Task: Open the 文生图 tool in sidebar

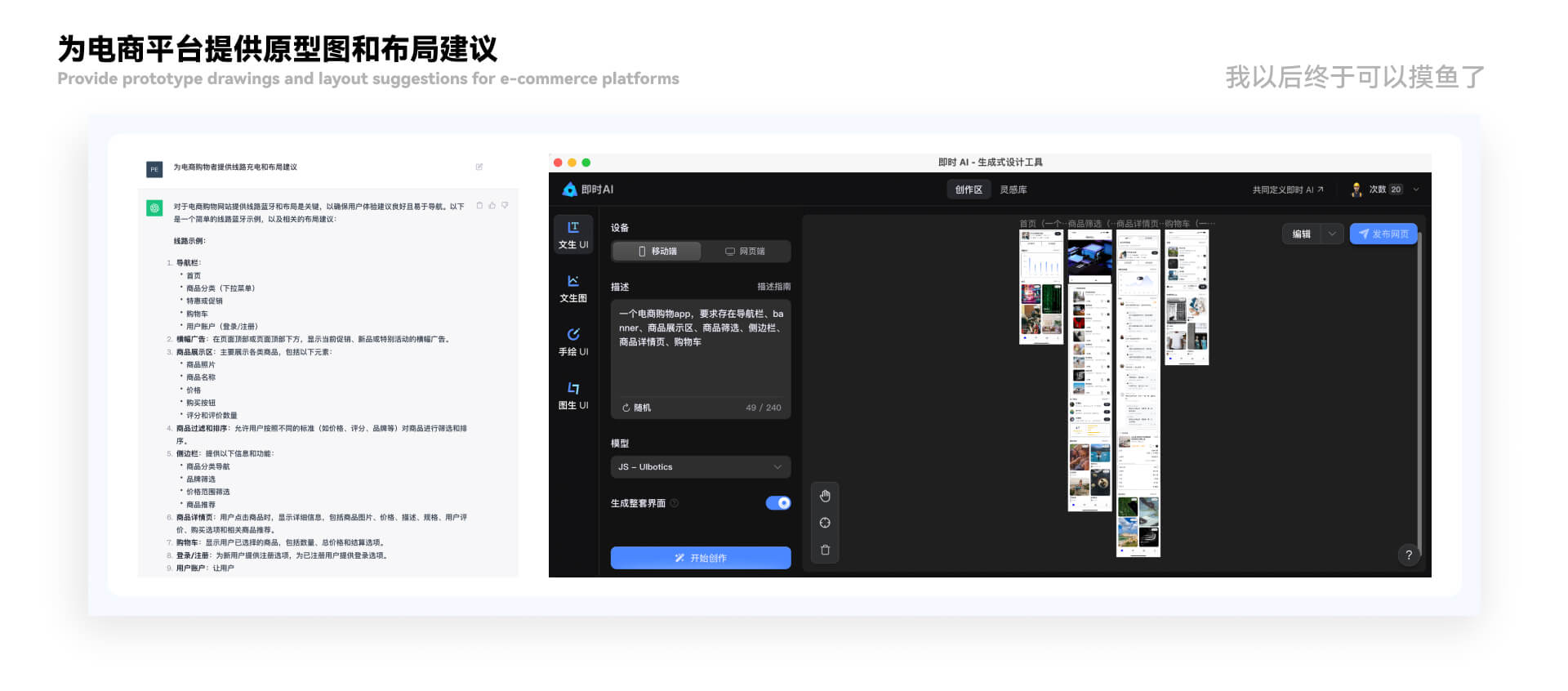Action: [573, 288]
